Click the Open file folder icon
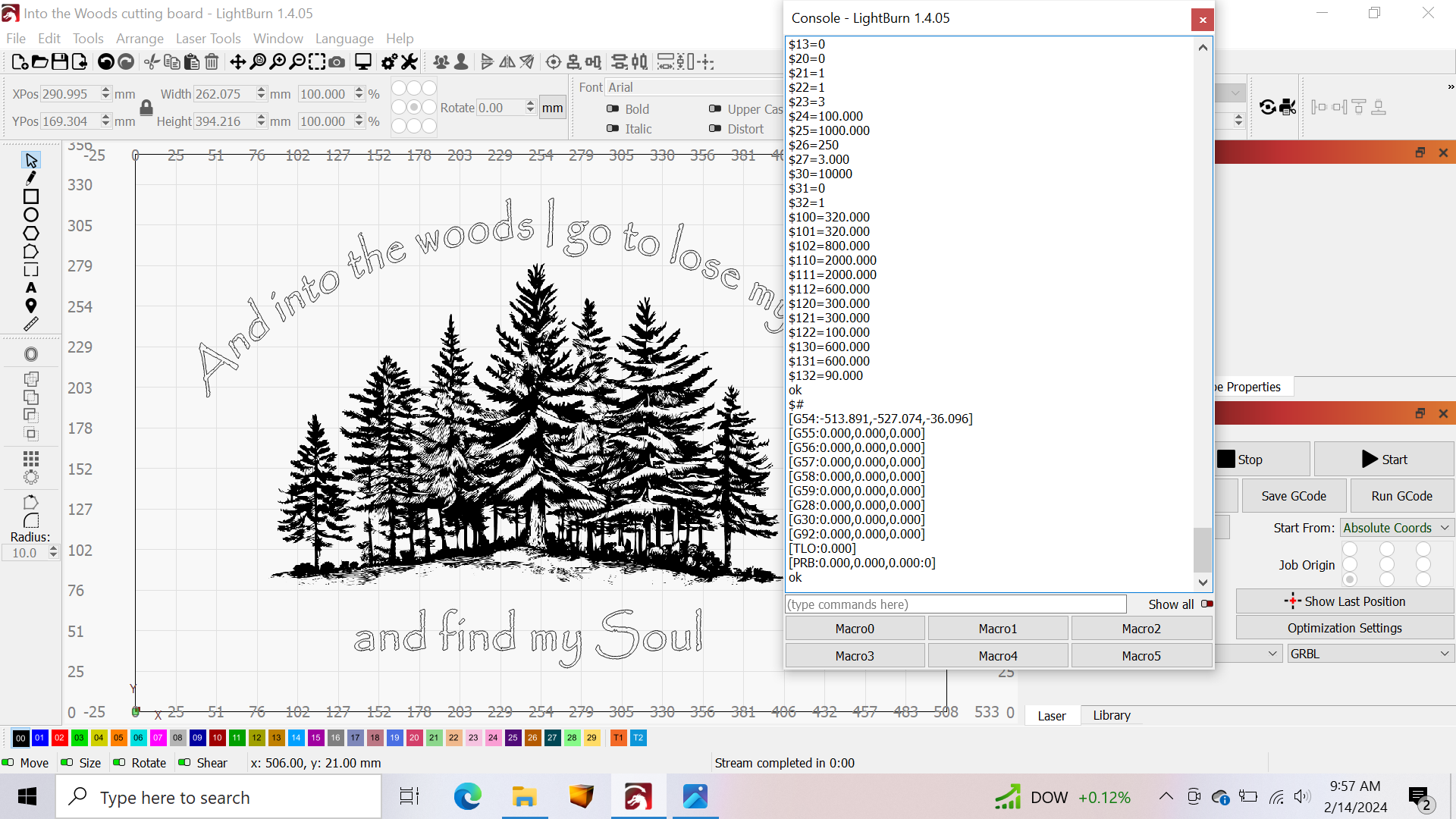Image resolution: width=1456 pixels, height=819 pixels. (40, 62)
